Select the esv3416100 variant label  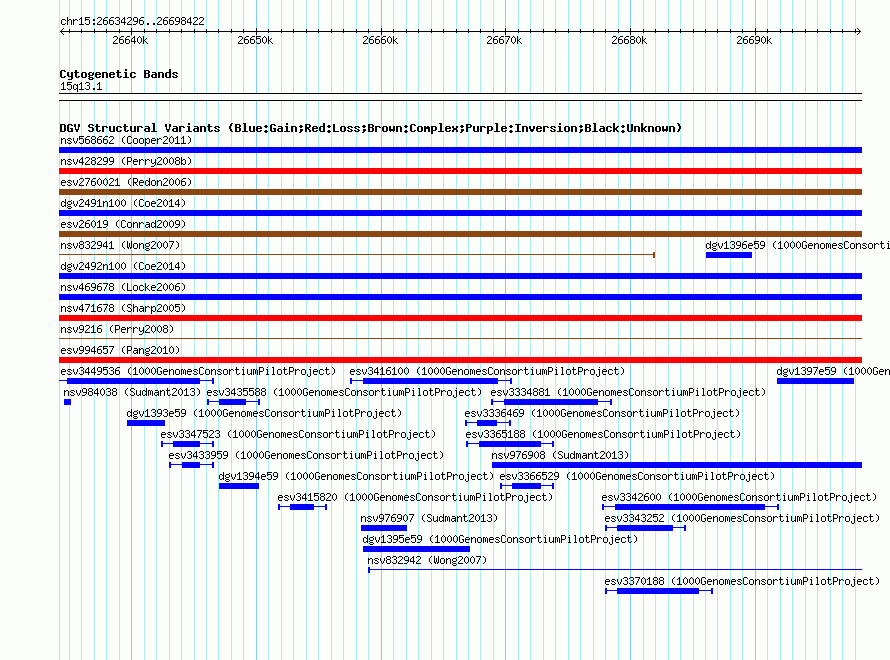click(x=487, y=371)
